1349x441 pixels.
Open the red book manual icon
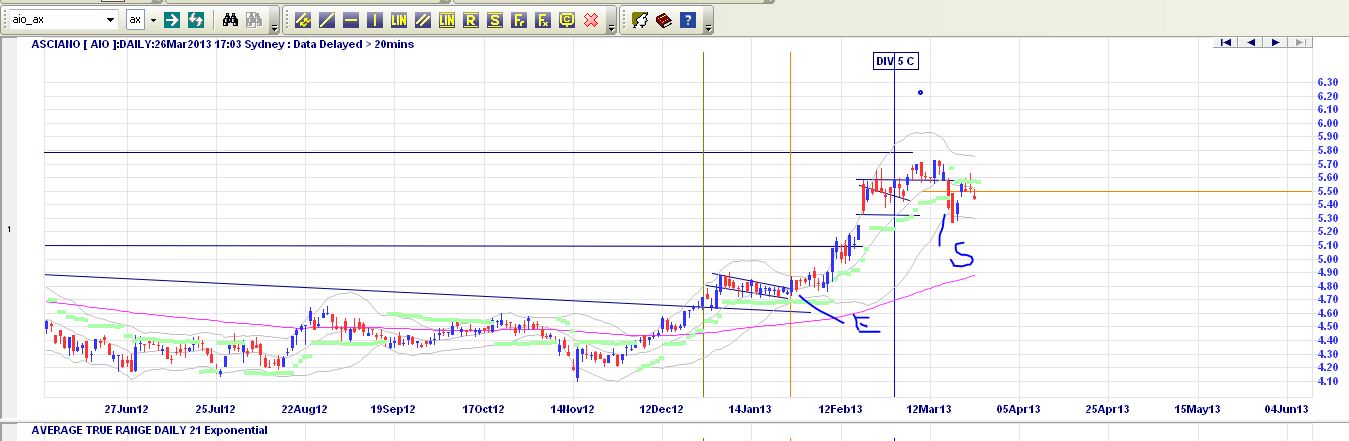[x=664, y=19]
